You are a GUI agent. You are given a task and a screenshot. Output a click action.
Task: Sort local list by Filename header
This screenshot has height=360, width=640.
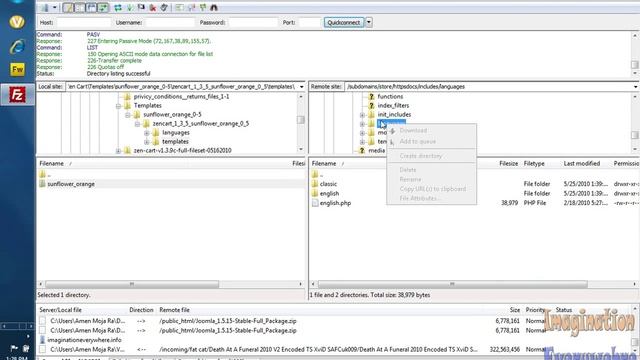pos(51,164)
